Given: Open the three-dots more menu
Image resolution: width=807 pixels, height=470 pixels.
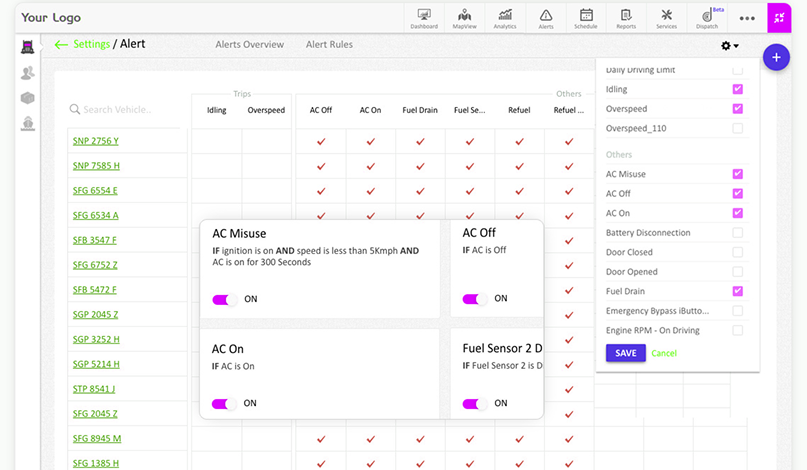Looking at the screenshot, I should [x=747, y=18].
